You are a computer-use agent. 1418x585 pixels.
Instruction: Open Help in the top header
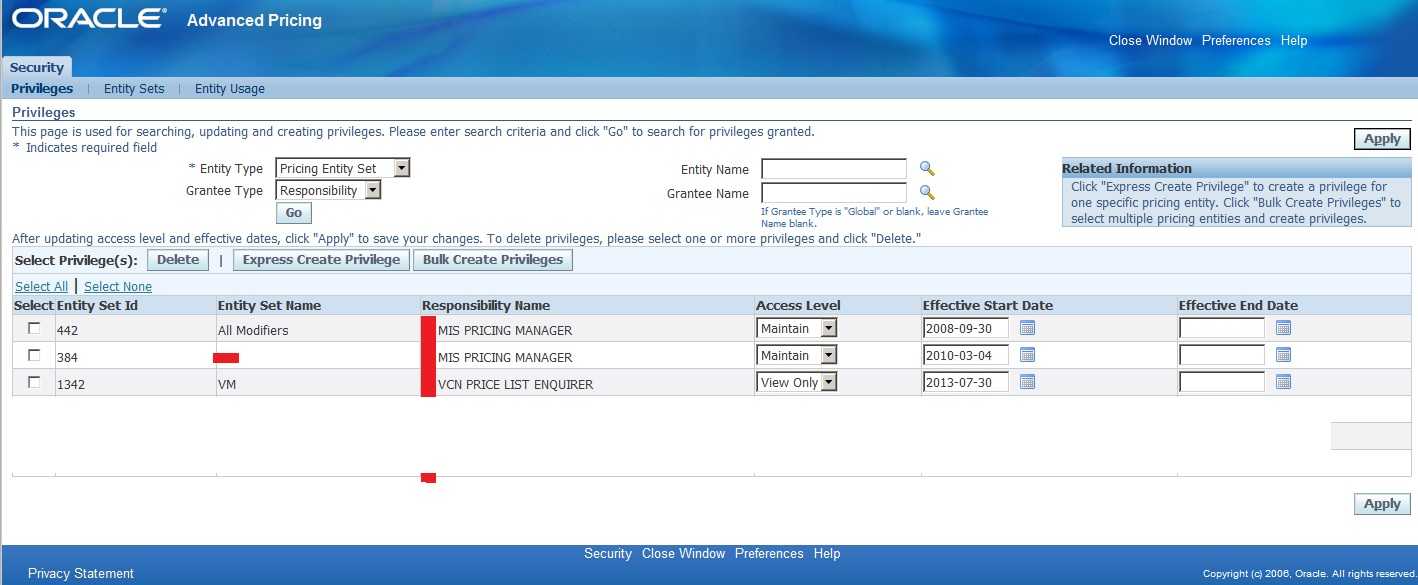[x=1294, y=40]
